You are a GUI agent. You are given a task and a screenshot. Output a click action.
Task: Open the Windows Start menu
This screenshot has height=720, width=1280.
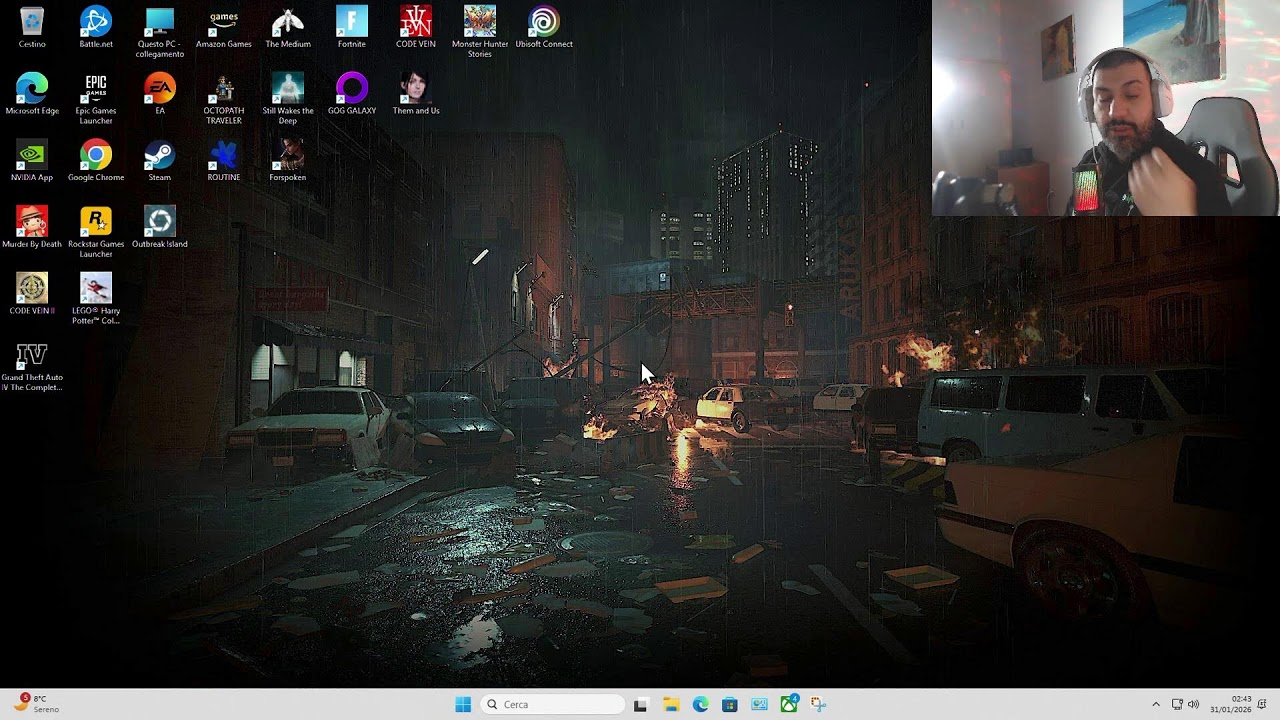(463, 705)
